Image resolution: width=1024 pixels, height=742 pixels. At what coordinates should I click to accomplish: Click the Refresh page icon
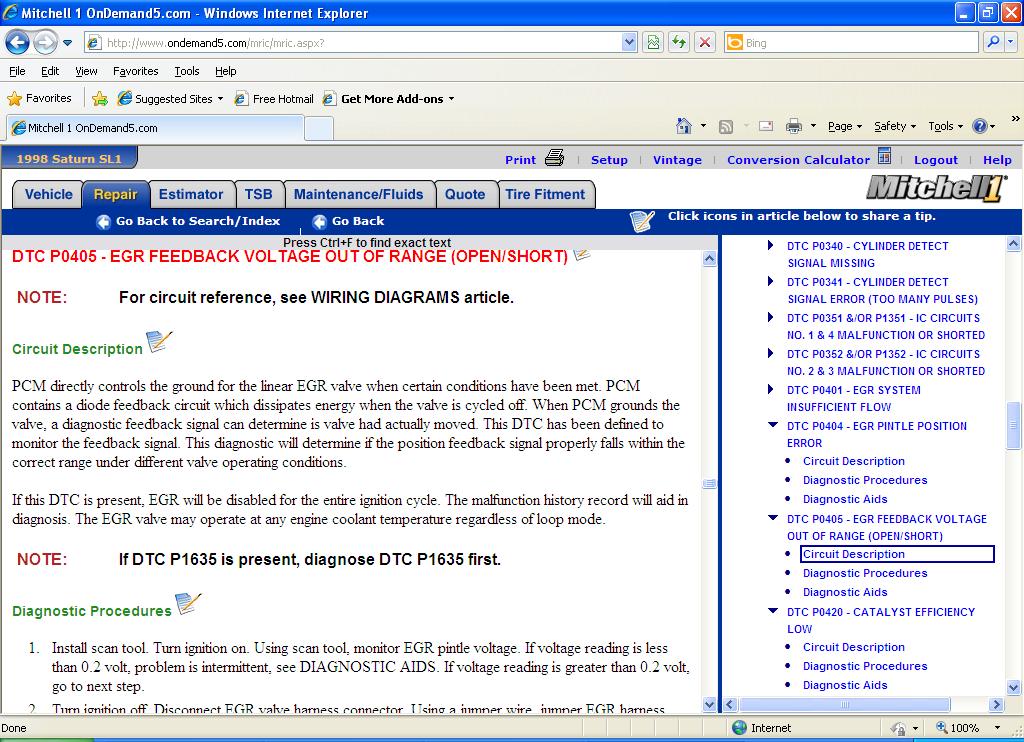point(679,42)
